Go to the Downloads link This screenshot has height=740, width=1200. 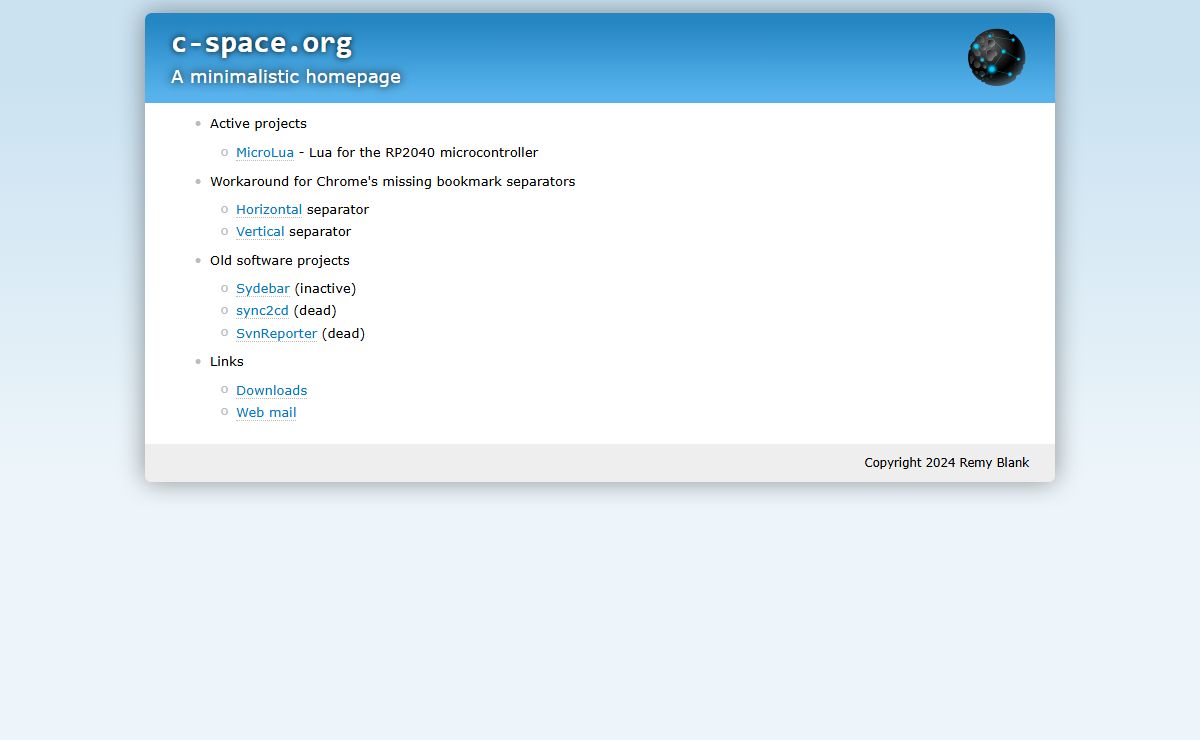click(272, 391)
